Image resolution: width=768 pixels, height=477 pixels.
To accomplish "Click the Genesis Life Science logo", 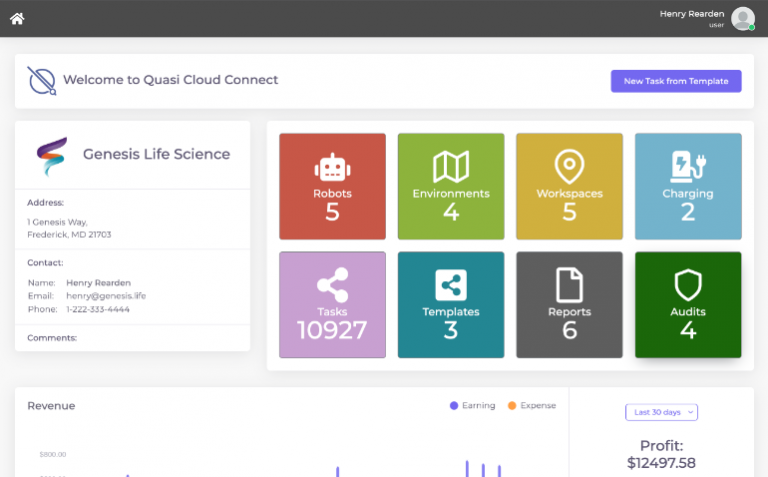I will (51, 155).
